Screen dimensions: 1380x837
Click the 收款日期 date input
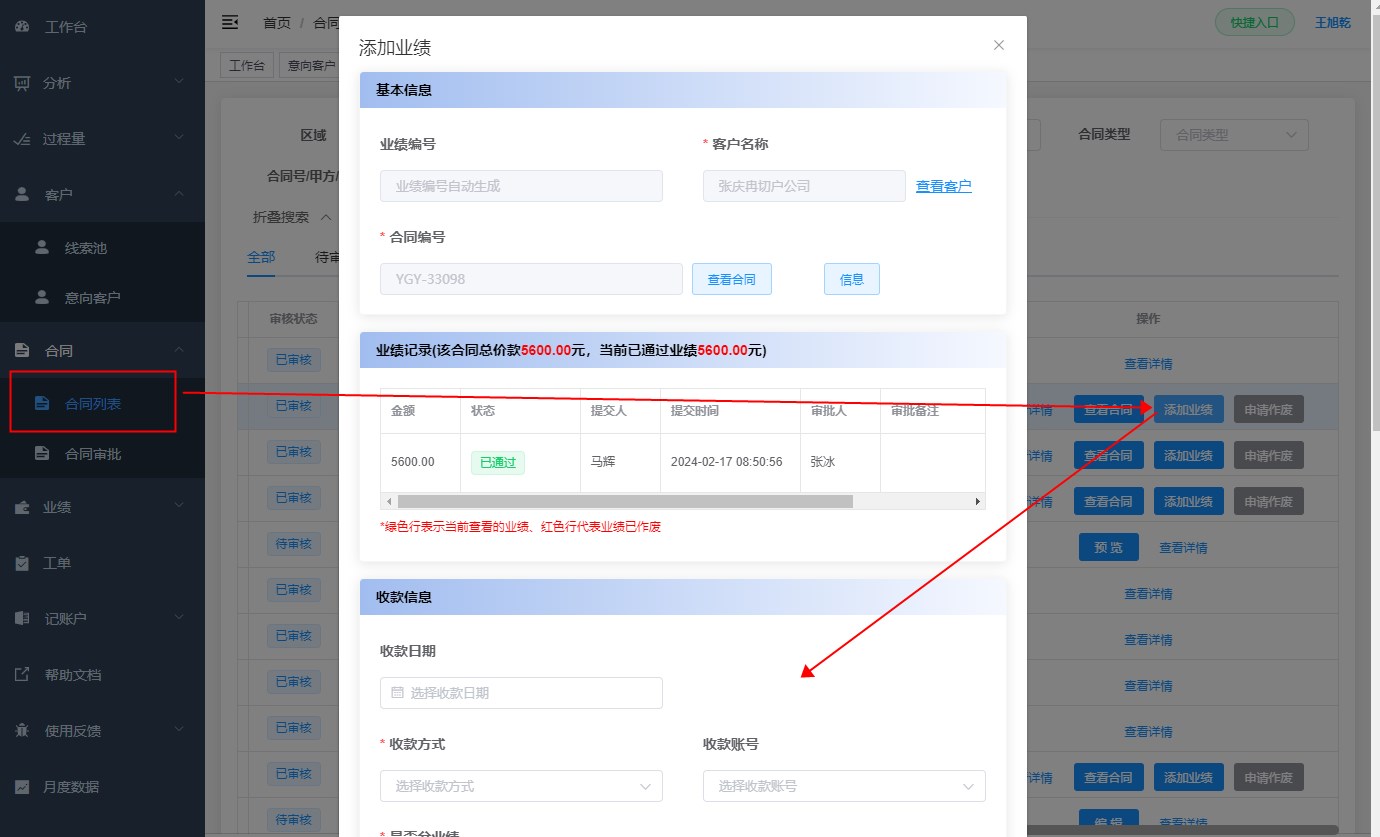coord(521,693)
